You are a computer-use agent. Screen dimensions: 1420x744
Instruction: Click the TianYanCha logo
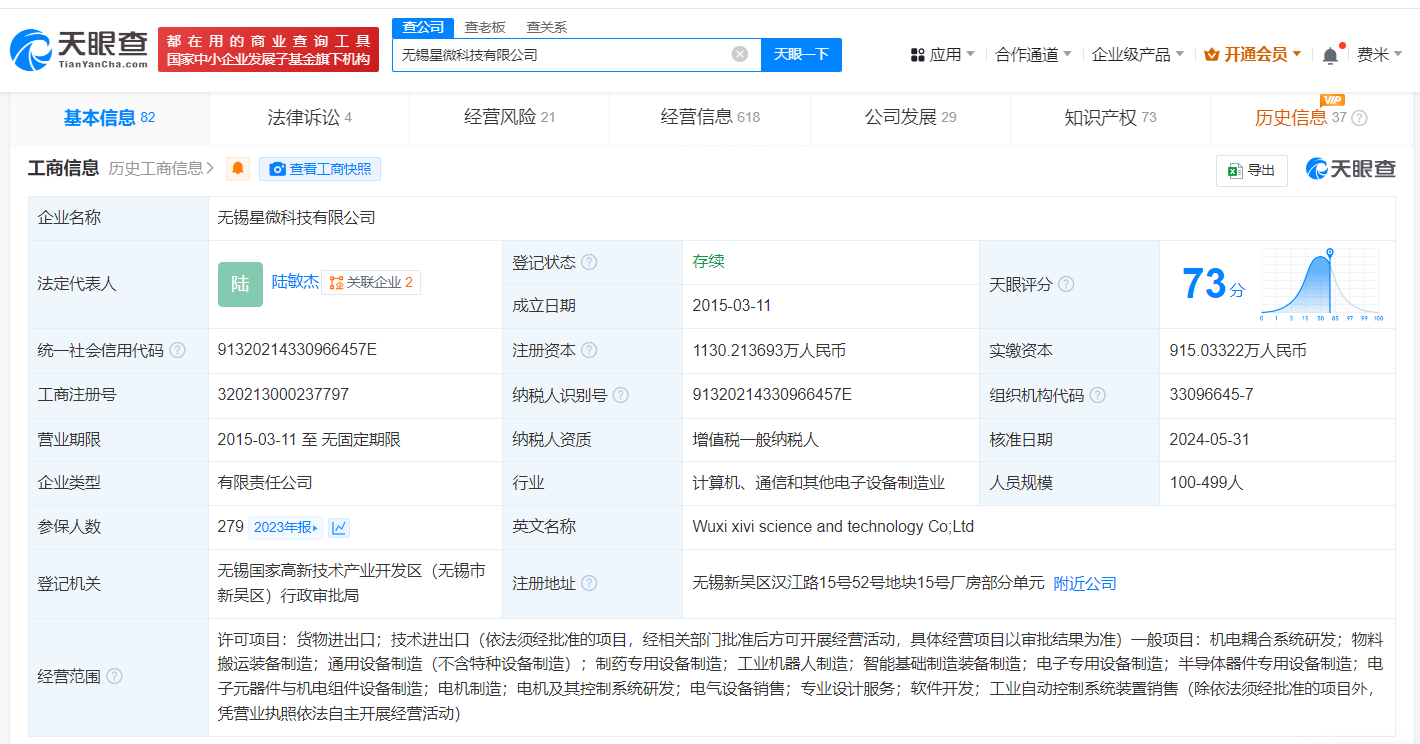point(80,49)
